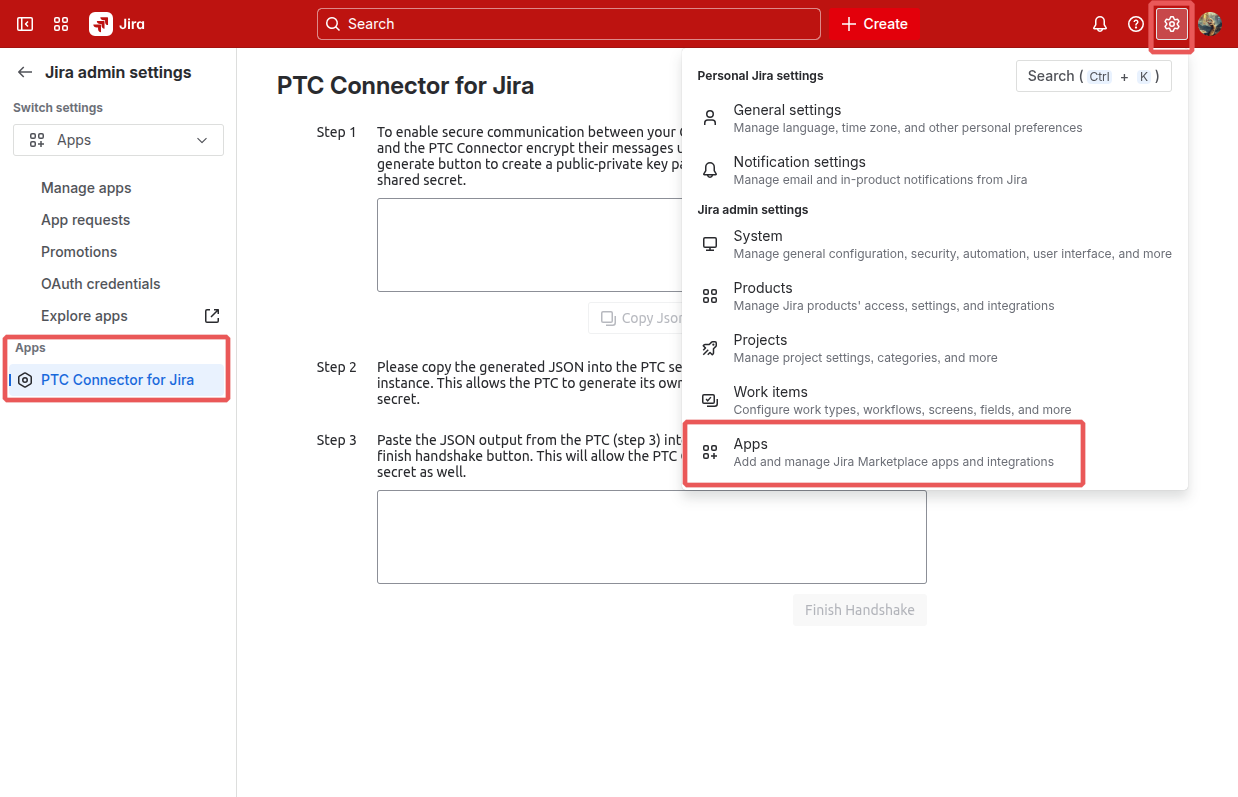Click inside the settings search field

1093,75
